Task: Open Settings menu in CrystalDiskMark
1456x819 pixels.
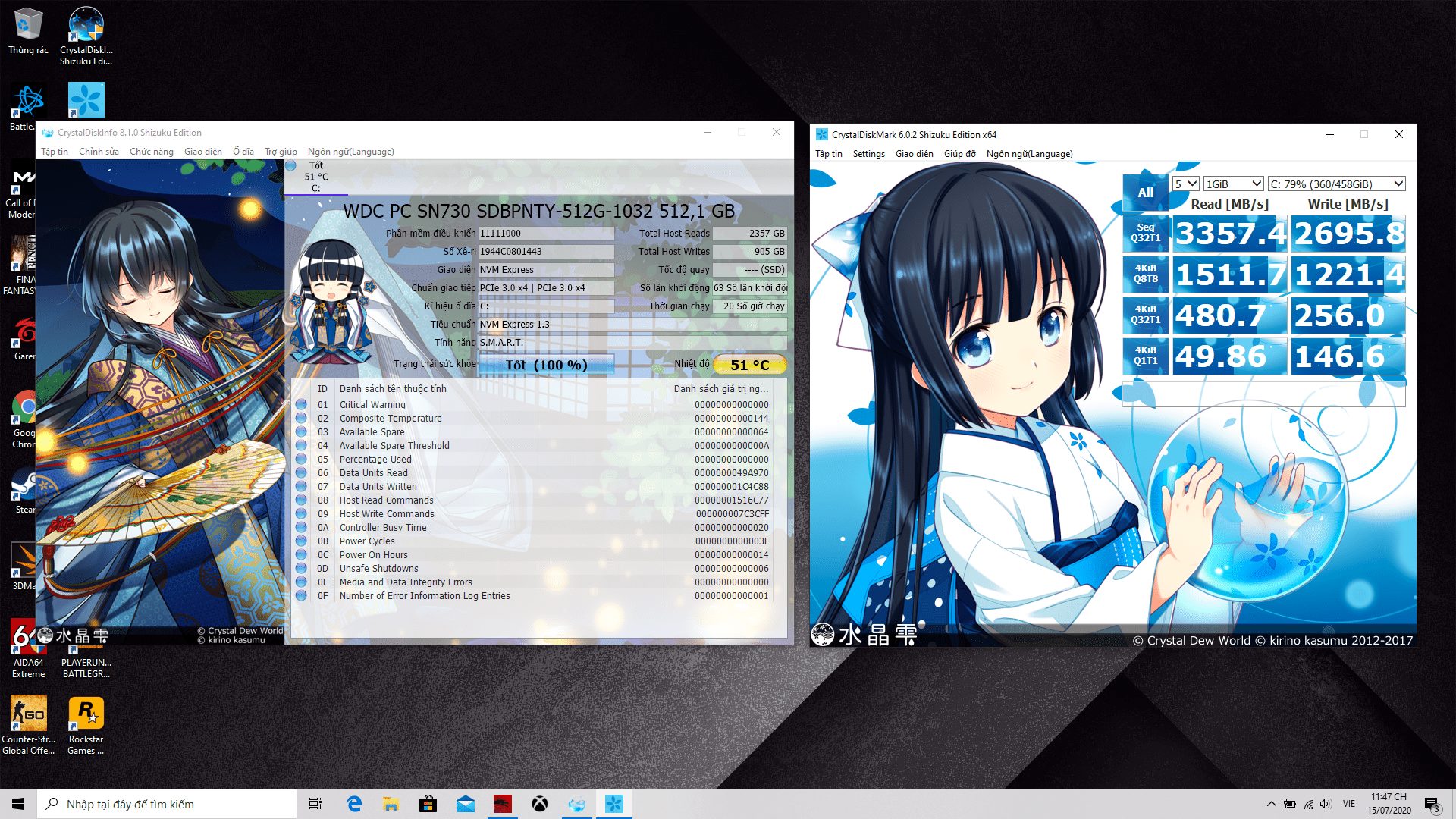Action: [868, 154]
